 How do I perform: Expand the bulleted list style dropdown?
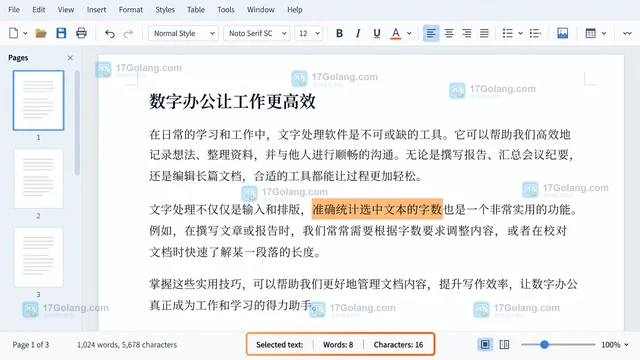coord(520,33)
